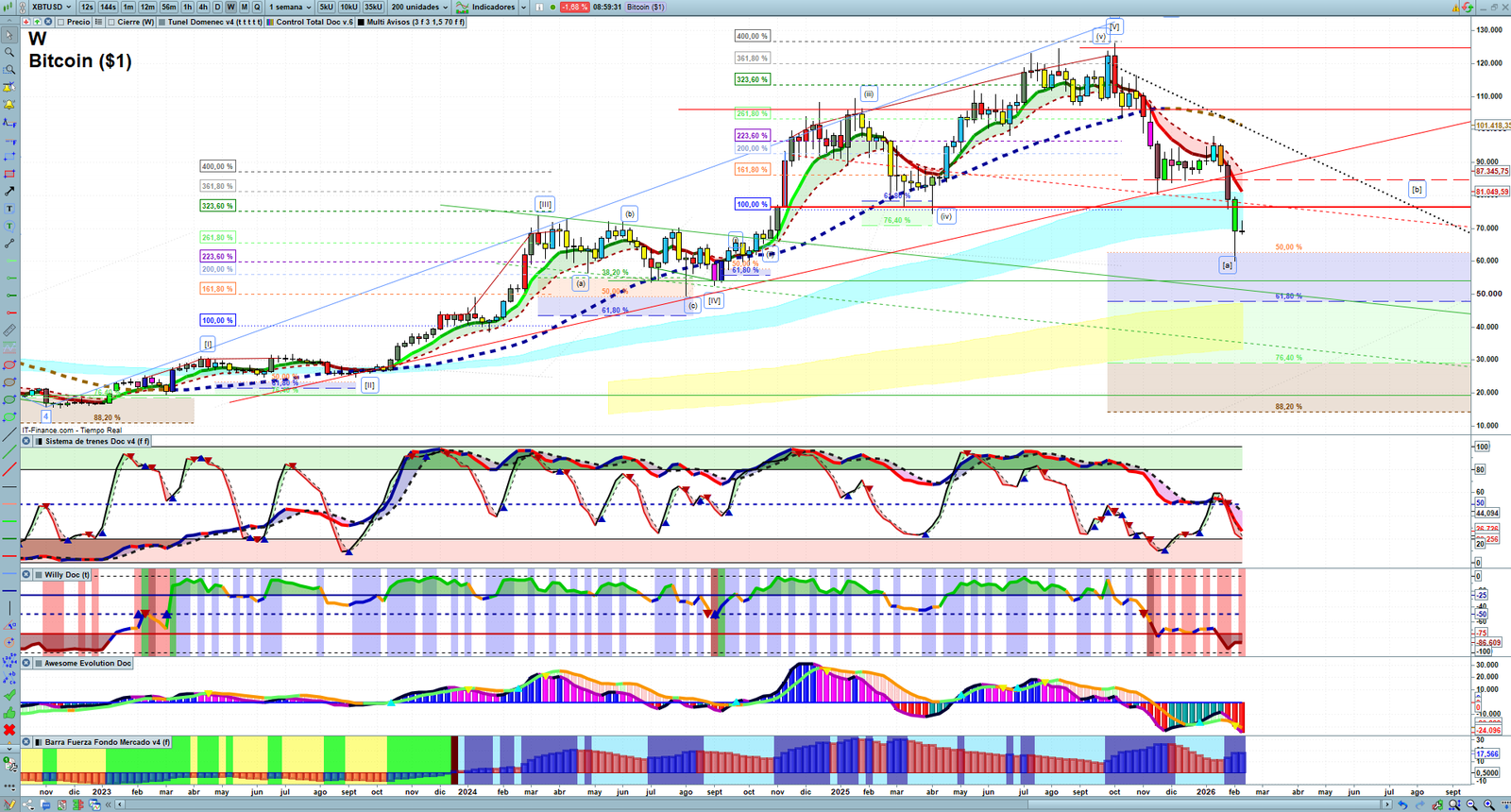
Task: Click the 5kU units button
Action: [x=327, y=7]
